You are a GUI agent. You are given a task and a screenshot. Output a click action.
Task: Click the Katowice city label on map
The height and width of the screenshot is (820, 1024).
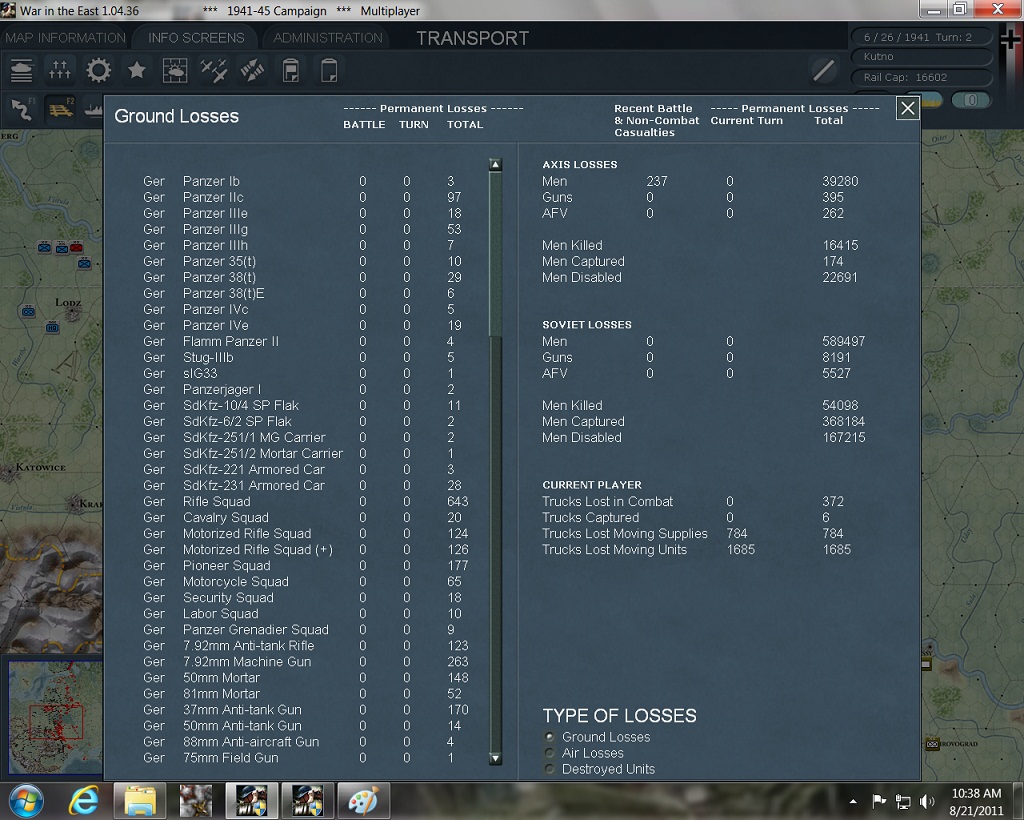pyautogui.click(x=40, y=467)
